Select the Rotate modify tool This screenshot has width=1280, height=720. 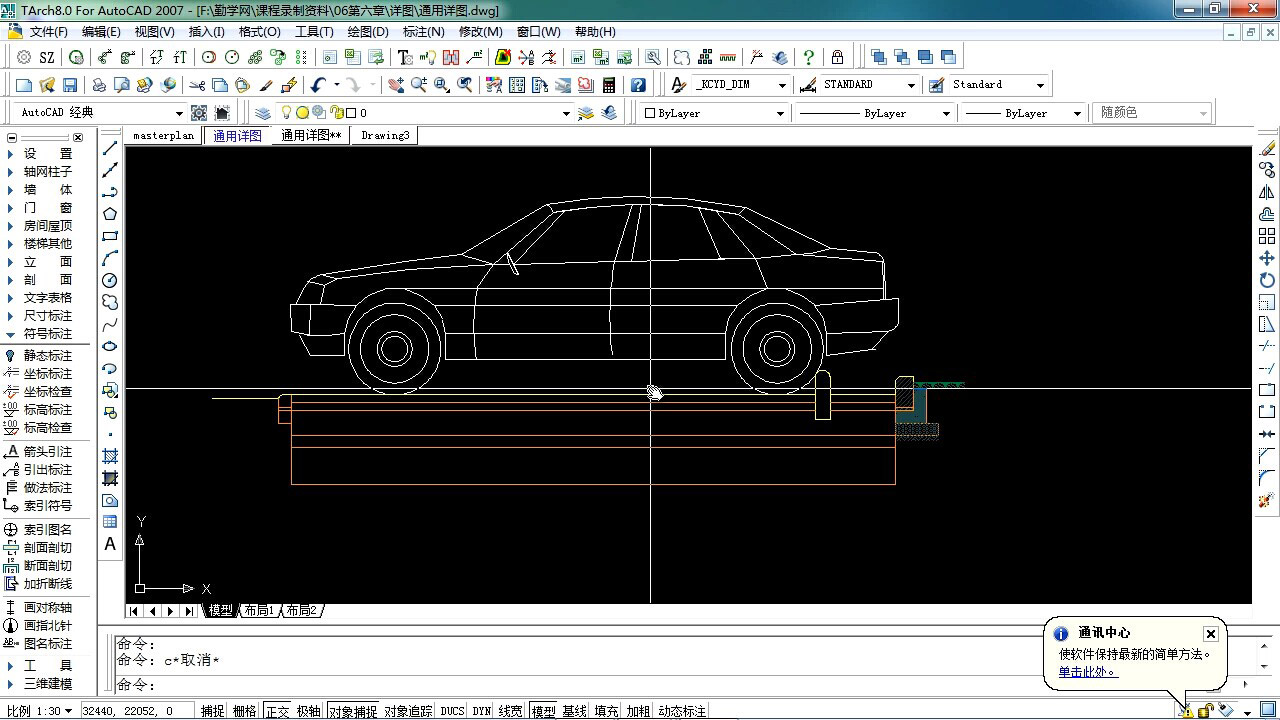point(1267,280)
